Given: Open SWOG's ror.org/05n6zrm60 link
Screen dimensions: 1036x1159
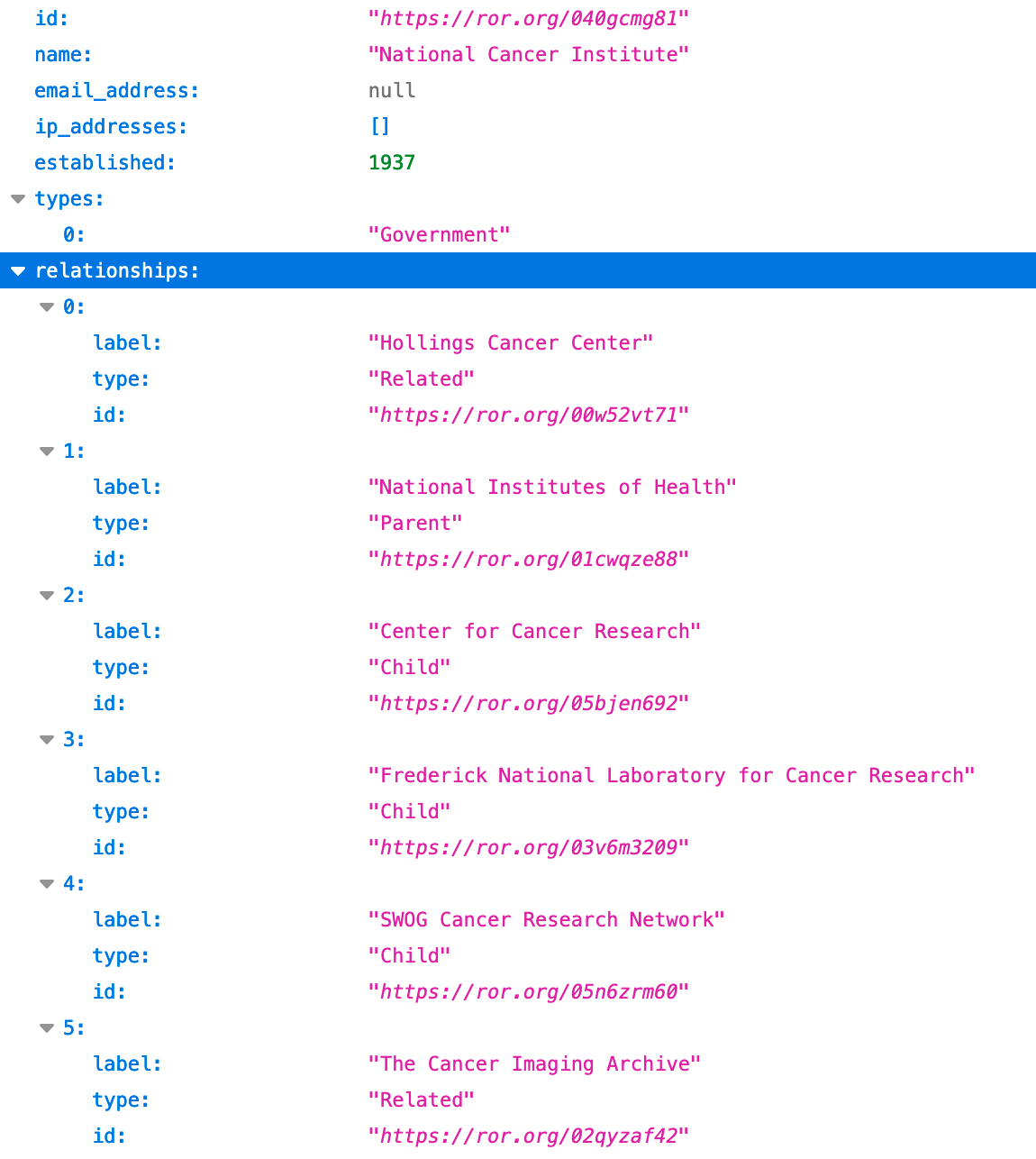Looking at the screenshot, I should tap(528, 992).
